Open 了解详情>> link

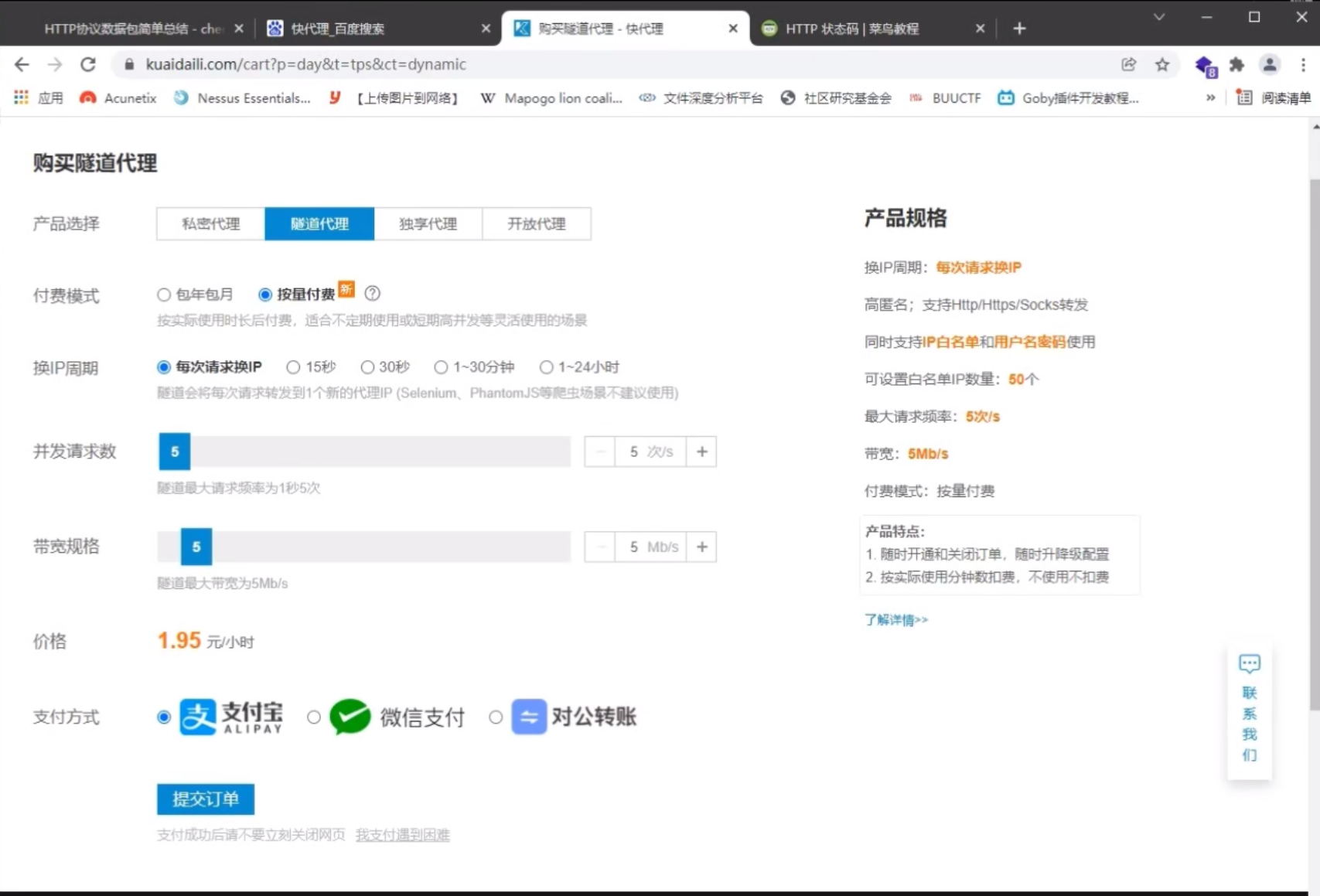[x=895, y=619]
